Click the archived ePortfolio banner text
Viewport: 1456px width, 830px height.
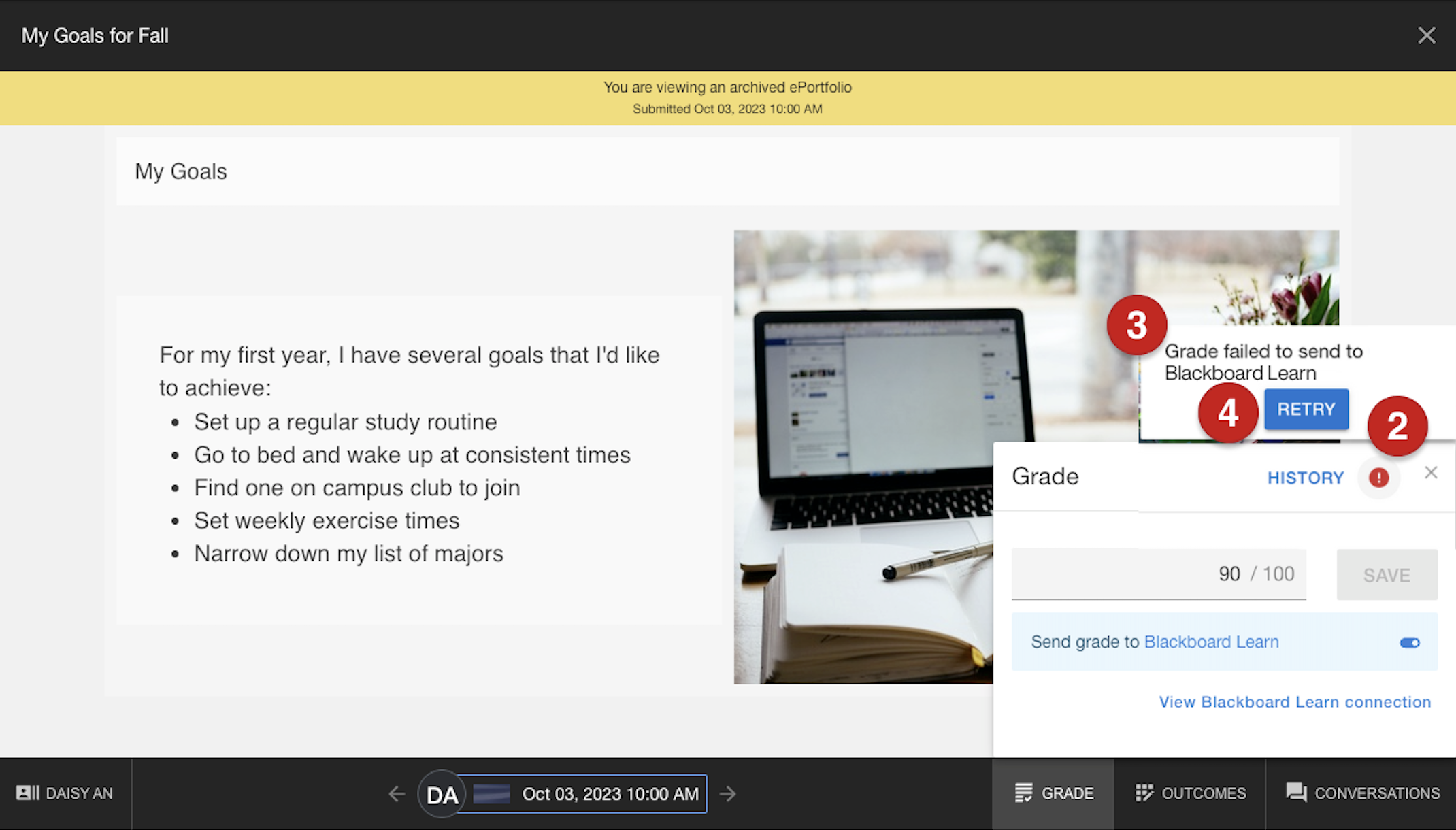[727, 87]
